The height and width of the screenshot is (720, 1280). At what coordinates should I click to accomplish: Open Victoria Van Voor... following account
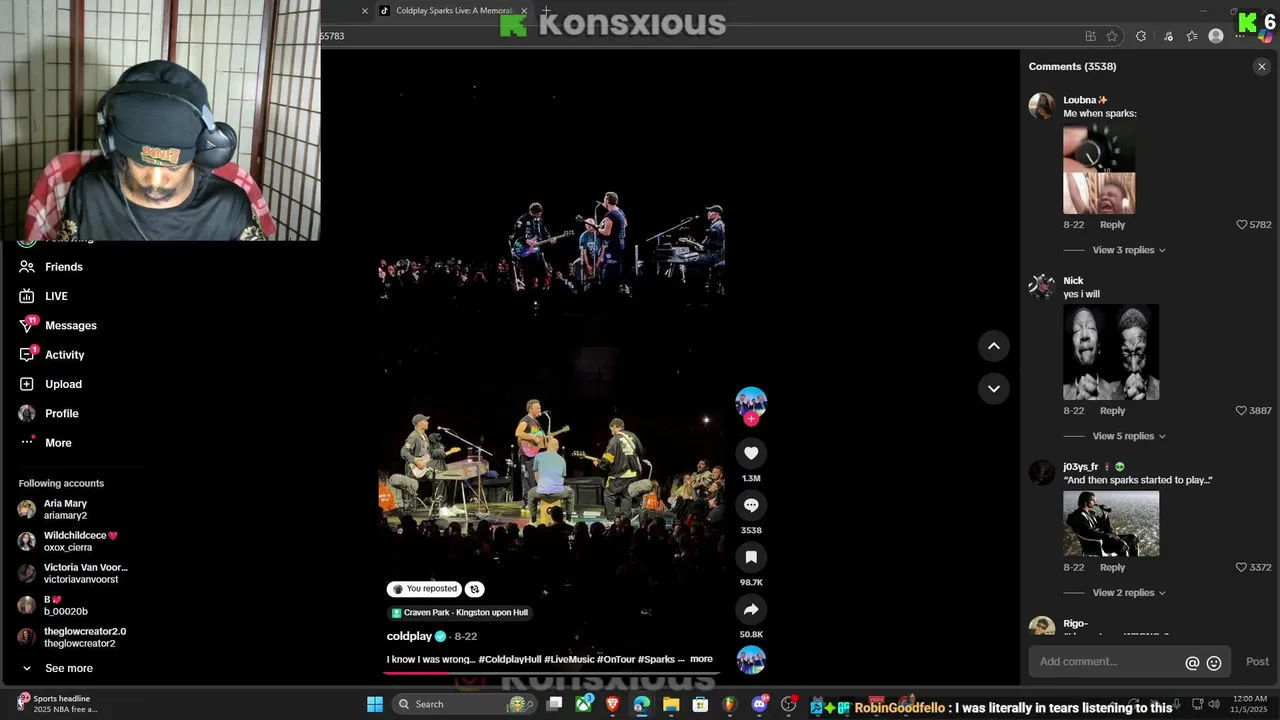tap(70, 573)
